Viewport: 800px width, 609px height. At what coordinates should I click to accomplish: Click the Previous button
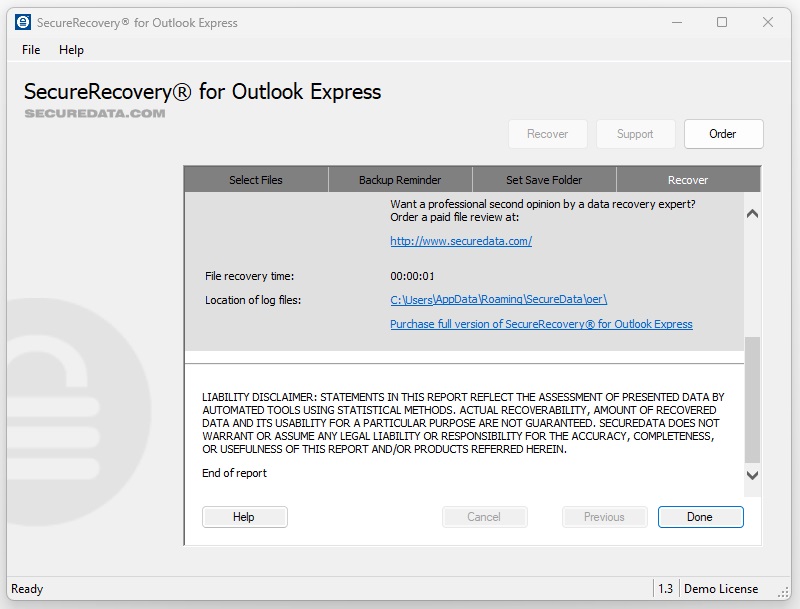tap(604, 517)
